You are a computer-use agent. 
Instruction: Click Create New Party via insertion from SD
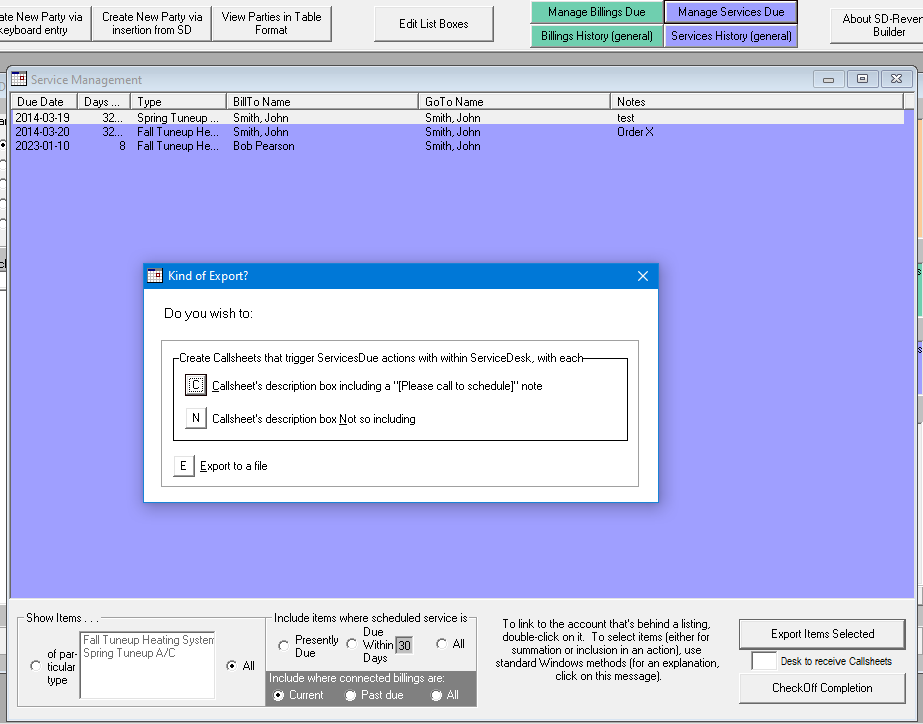150,24
